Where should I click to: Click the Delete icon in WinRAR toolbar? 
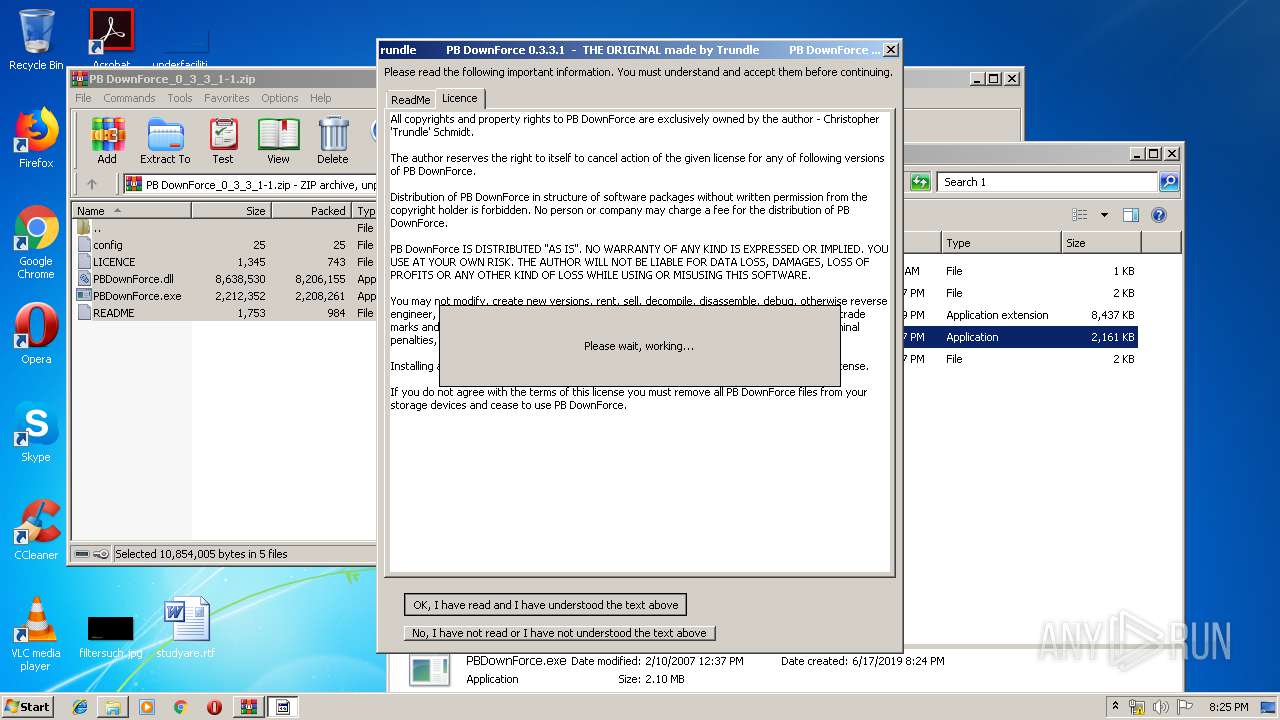pos(333,140)
